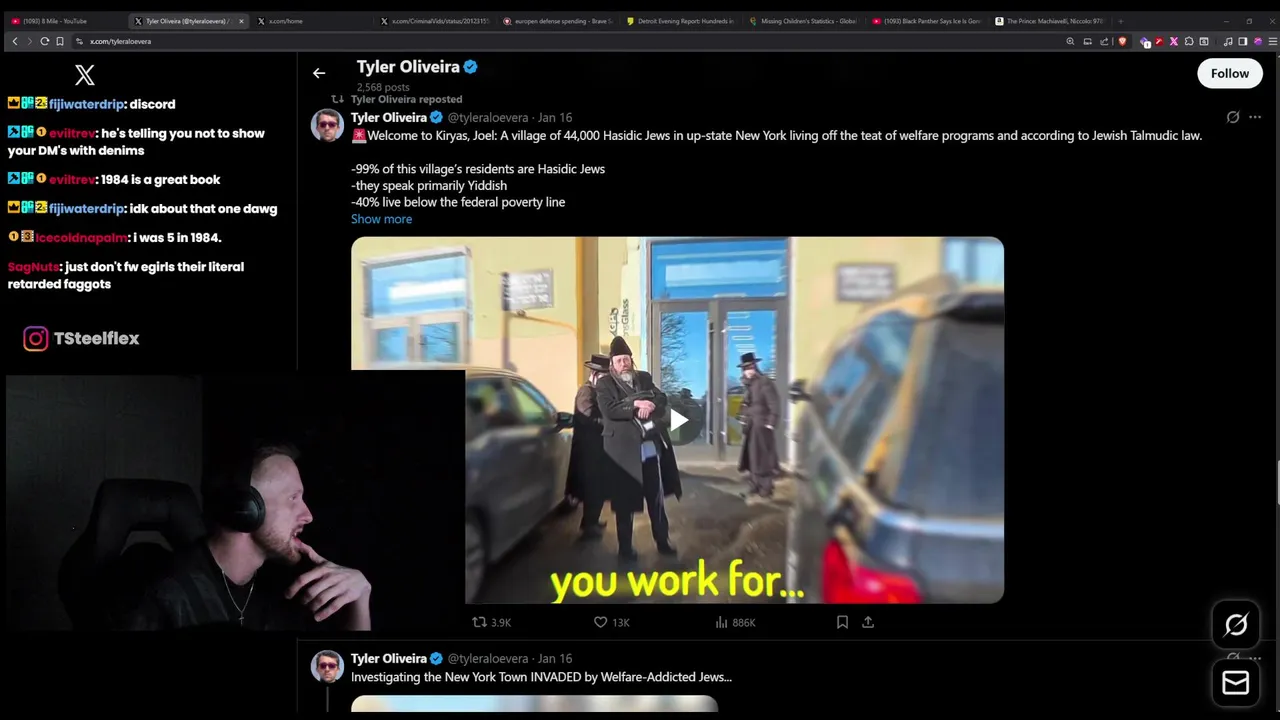Go back using the profile back arrow
The width and height of the screenshot is (1280, 720).
click(x=318, y=73)
